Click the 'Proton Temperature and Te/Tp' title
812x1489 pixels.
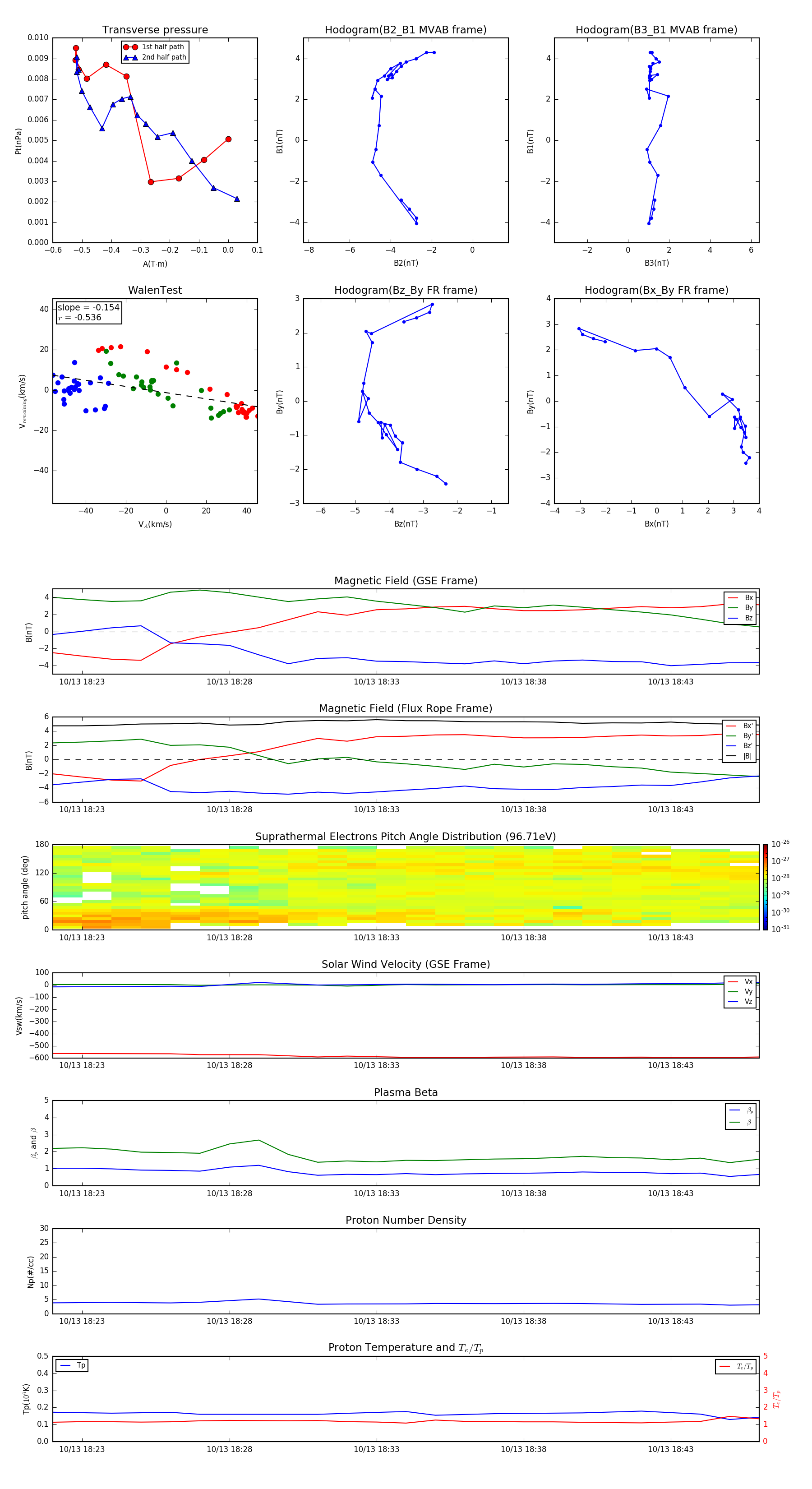tap(406, 1348)
